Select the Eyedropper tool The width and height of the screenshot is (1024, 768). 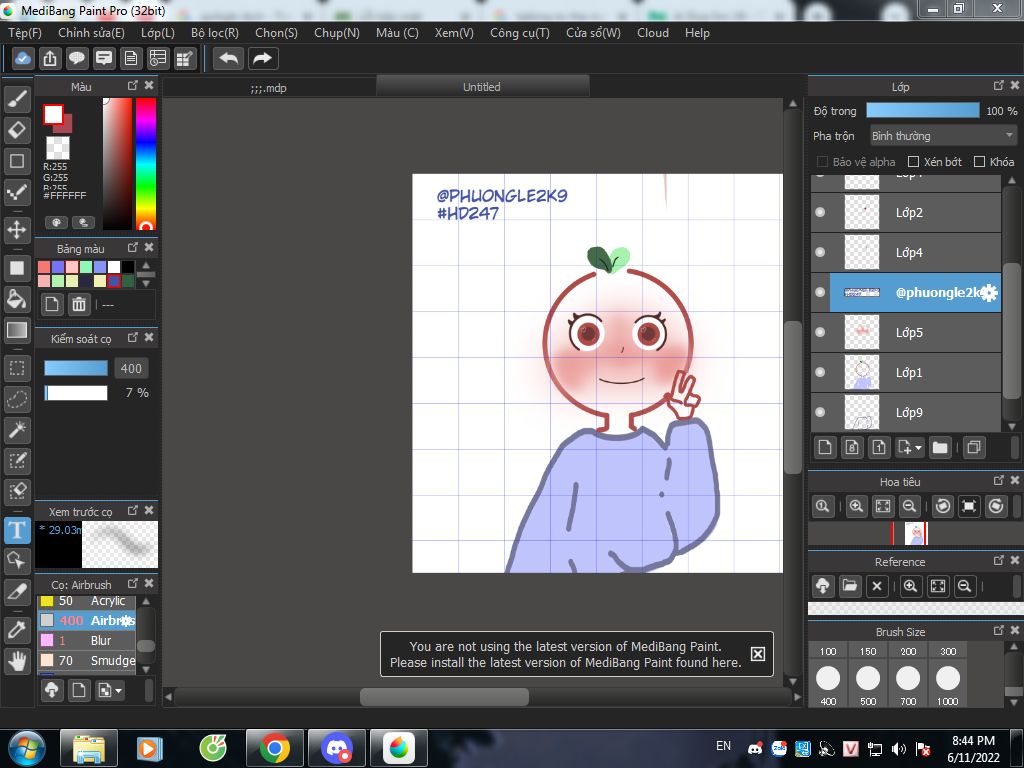[17, 630]
